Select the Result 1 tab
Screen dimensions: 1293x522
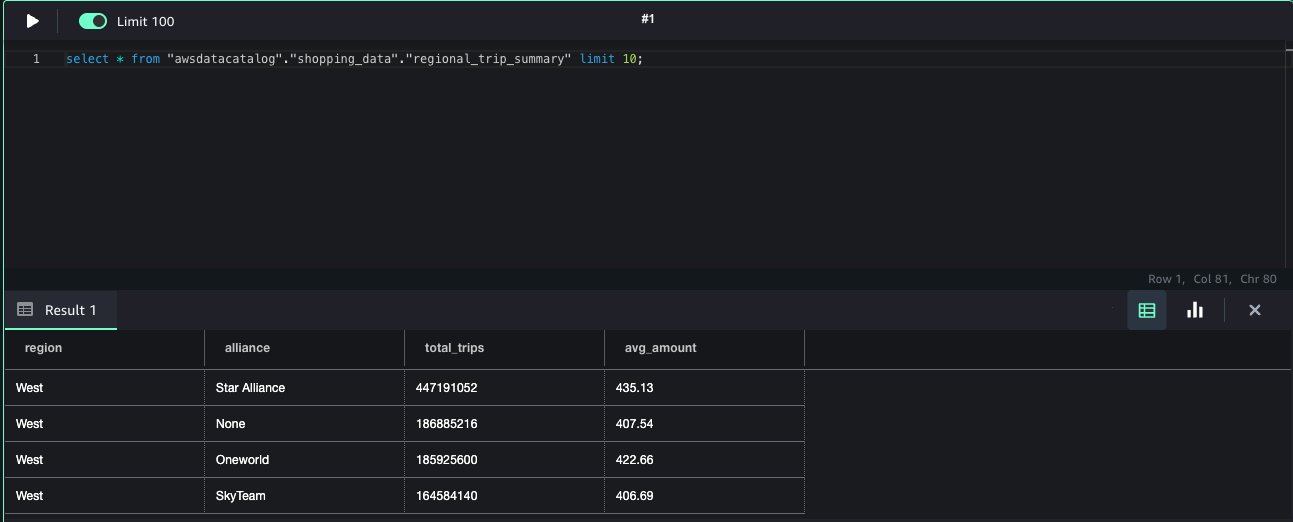pos(60,310)
